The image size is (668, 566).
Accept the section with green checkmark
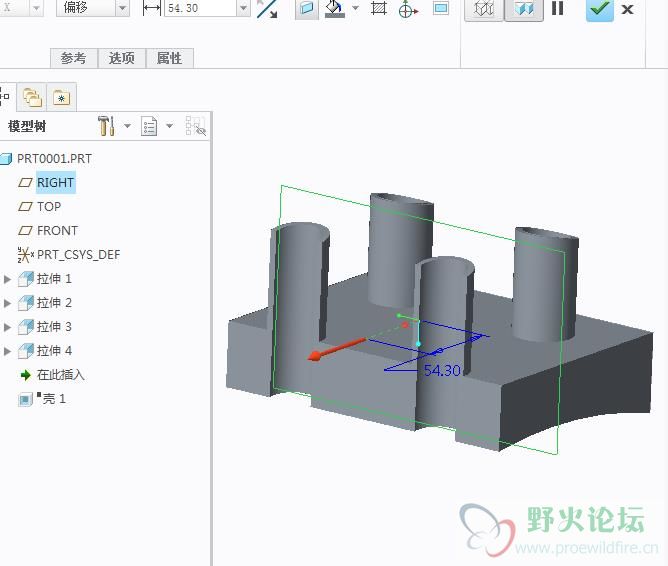(599, 9)
